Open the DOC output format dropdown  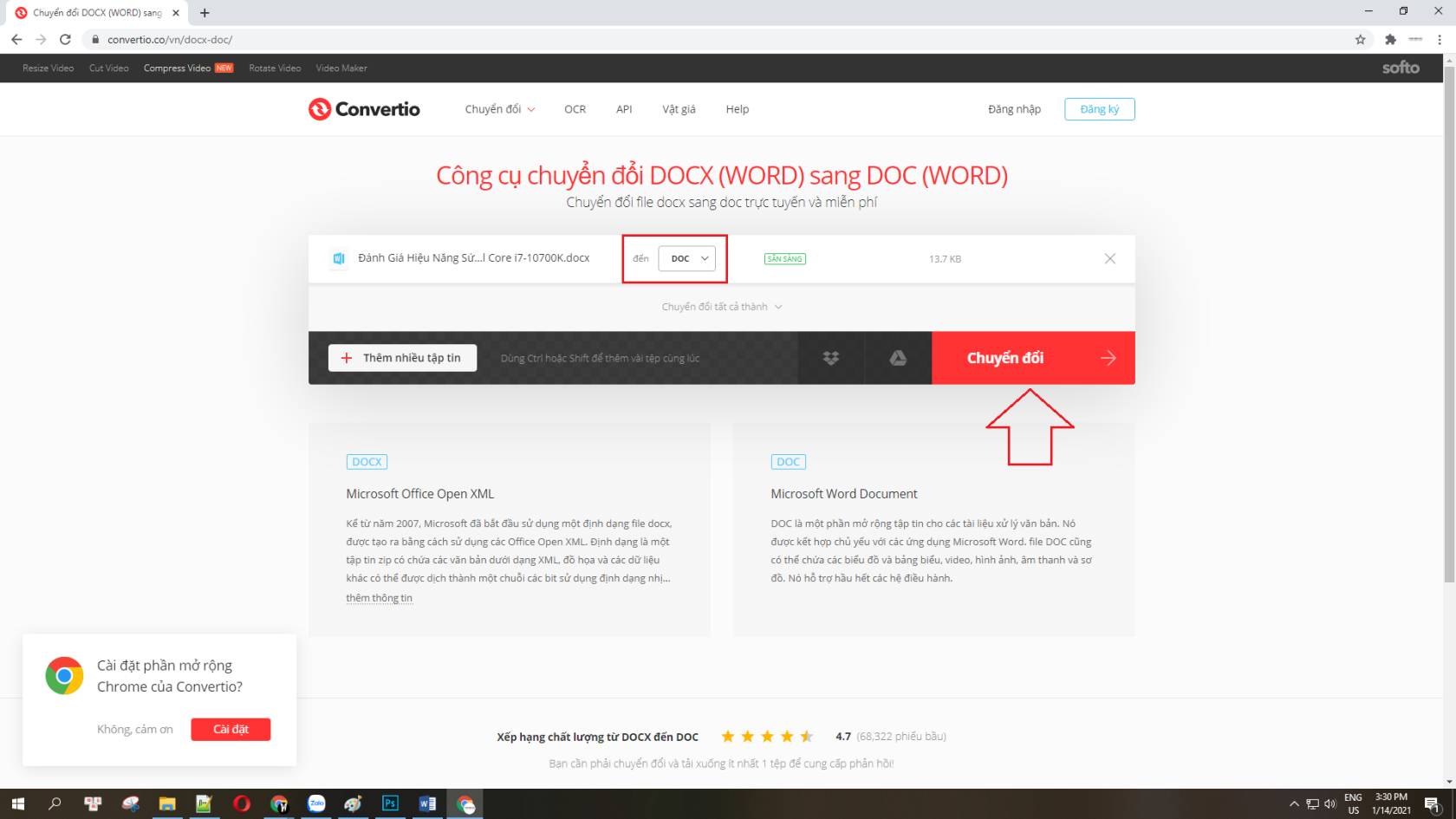pos(687,258)
